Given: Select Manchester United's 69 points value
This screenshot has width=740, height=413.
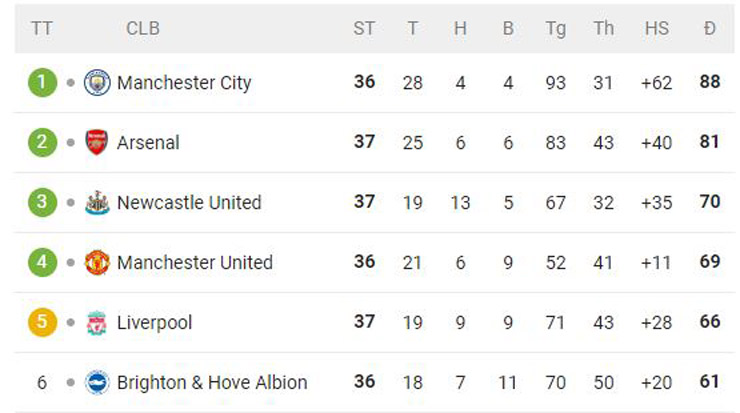Looking at the screenshot, I should pos(710,262).
